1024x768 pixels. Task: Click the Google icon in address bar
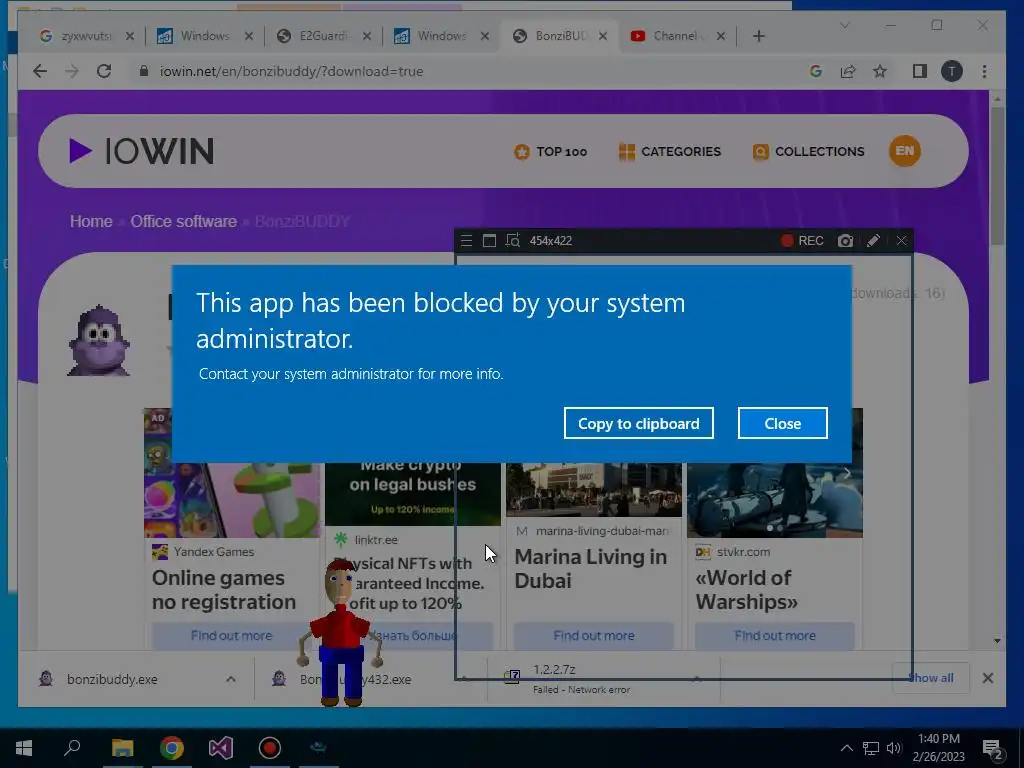point(816,71)
